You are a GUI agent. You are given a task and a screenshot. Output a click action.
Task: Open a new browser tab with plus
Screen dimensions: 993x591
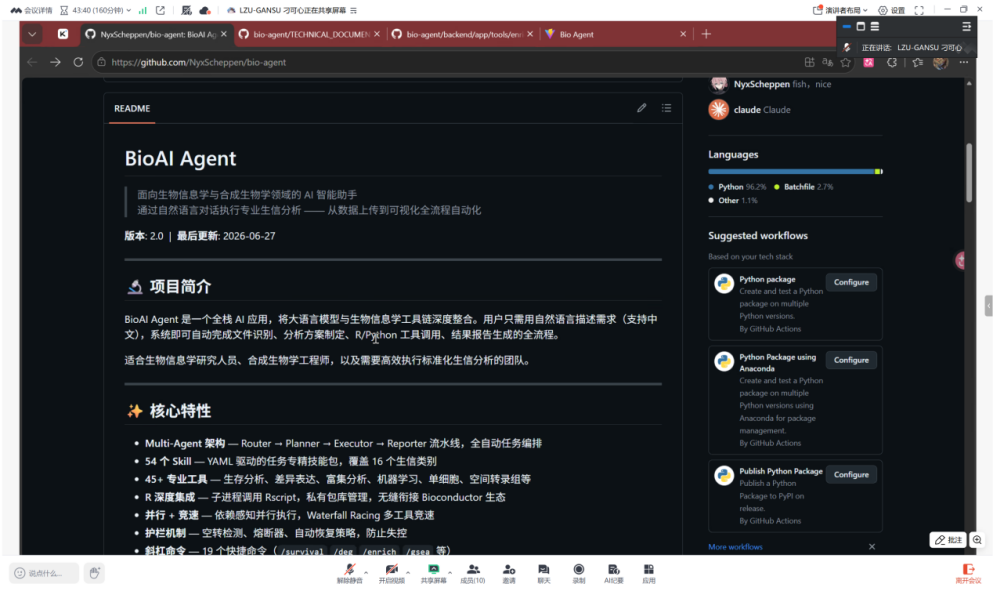coord(706,34)
